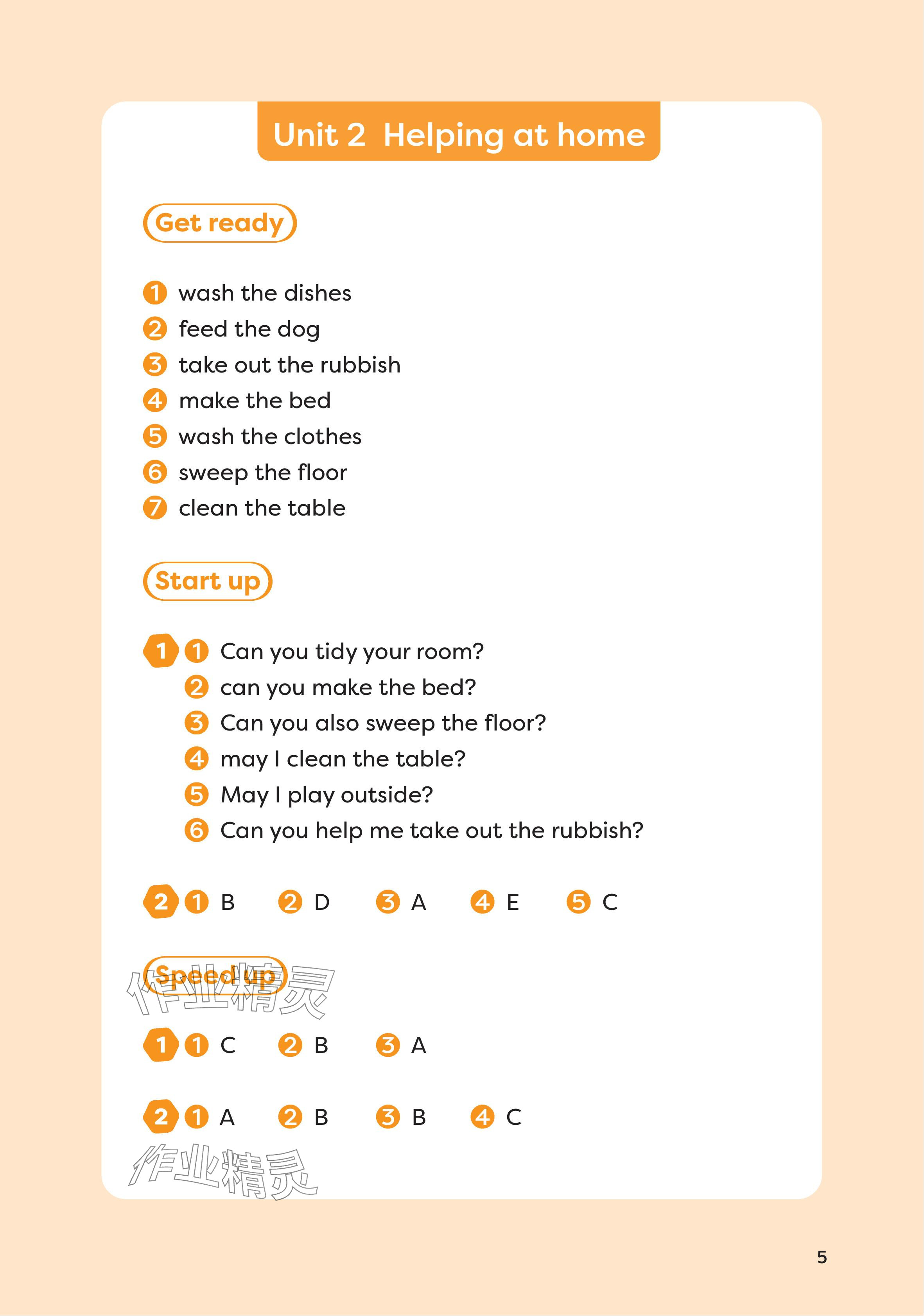Click the Start up section label
The height and width of the screenshot is (1316, 924).
coord(207,581)
